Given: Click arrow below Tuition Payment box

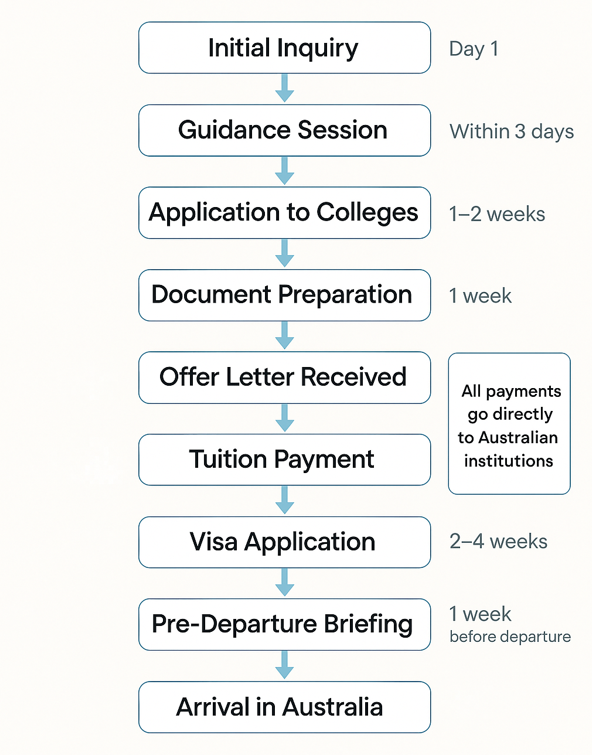Looking at the screenshot, I should [x=284, y=500].
